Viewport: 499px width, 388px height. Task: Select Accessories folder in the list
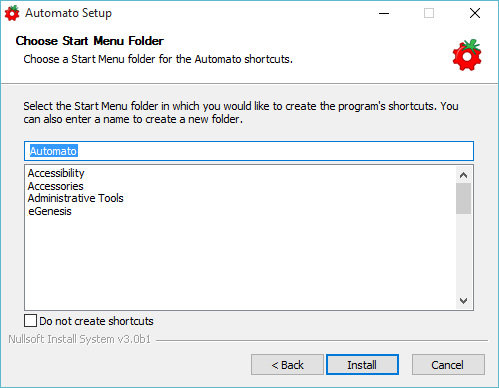pyautogui.click(x=55, y=186)
